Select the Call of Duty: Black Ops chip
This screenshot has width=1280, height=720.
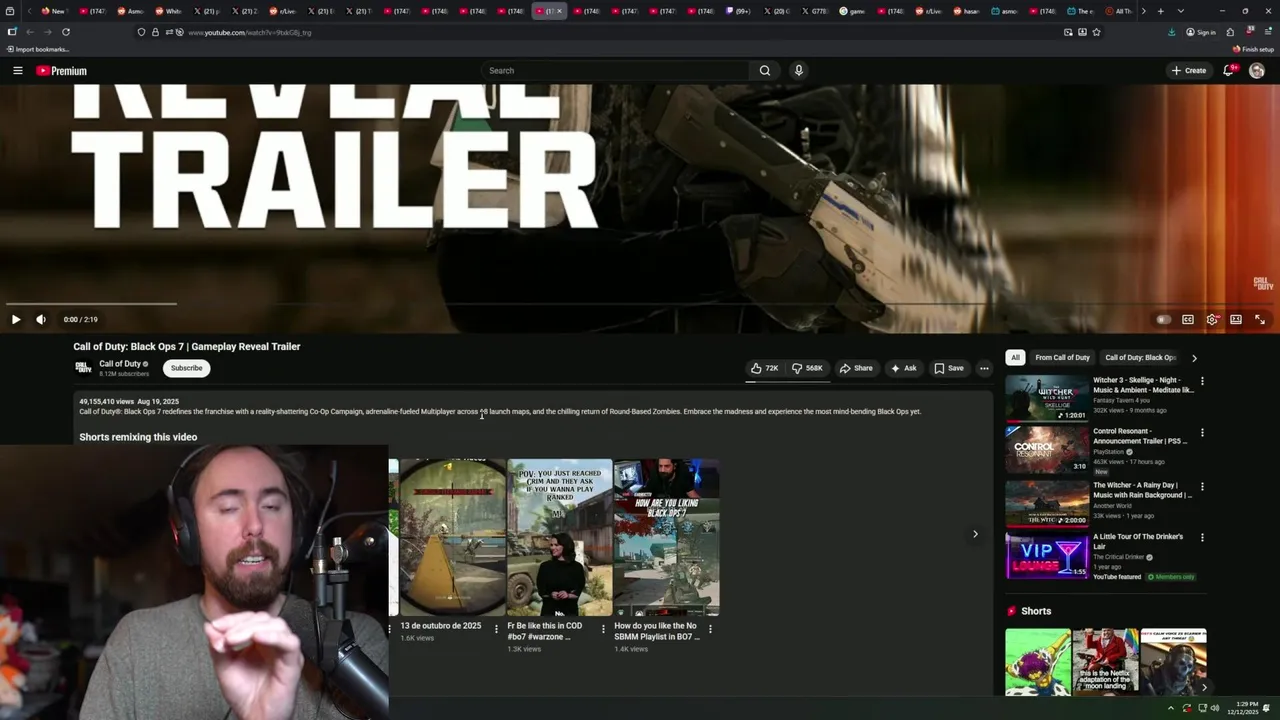pyautogui.click(x=1140, y=357)
